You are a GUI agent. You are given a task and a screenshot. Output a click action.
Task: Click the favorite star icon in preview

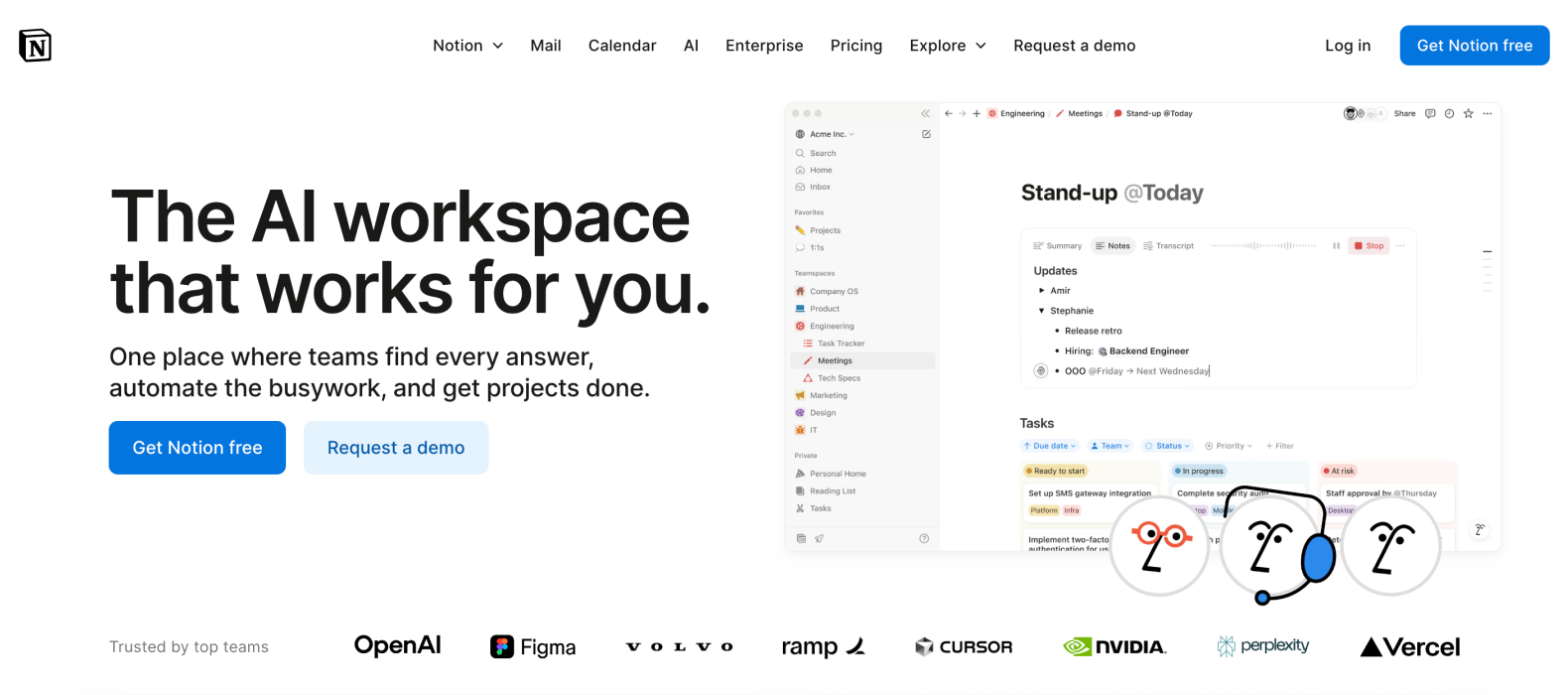pyautogui.click(x=1468, y=114)
